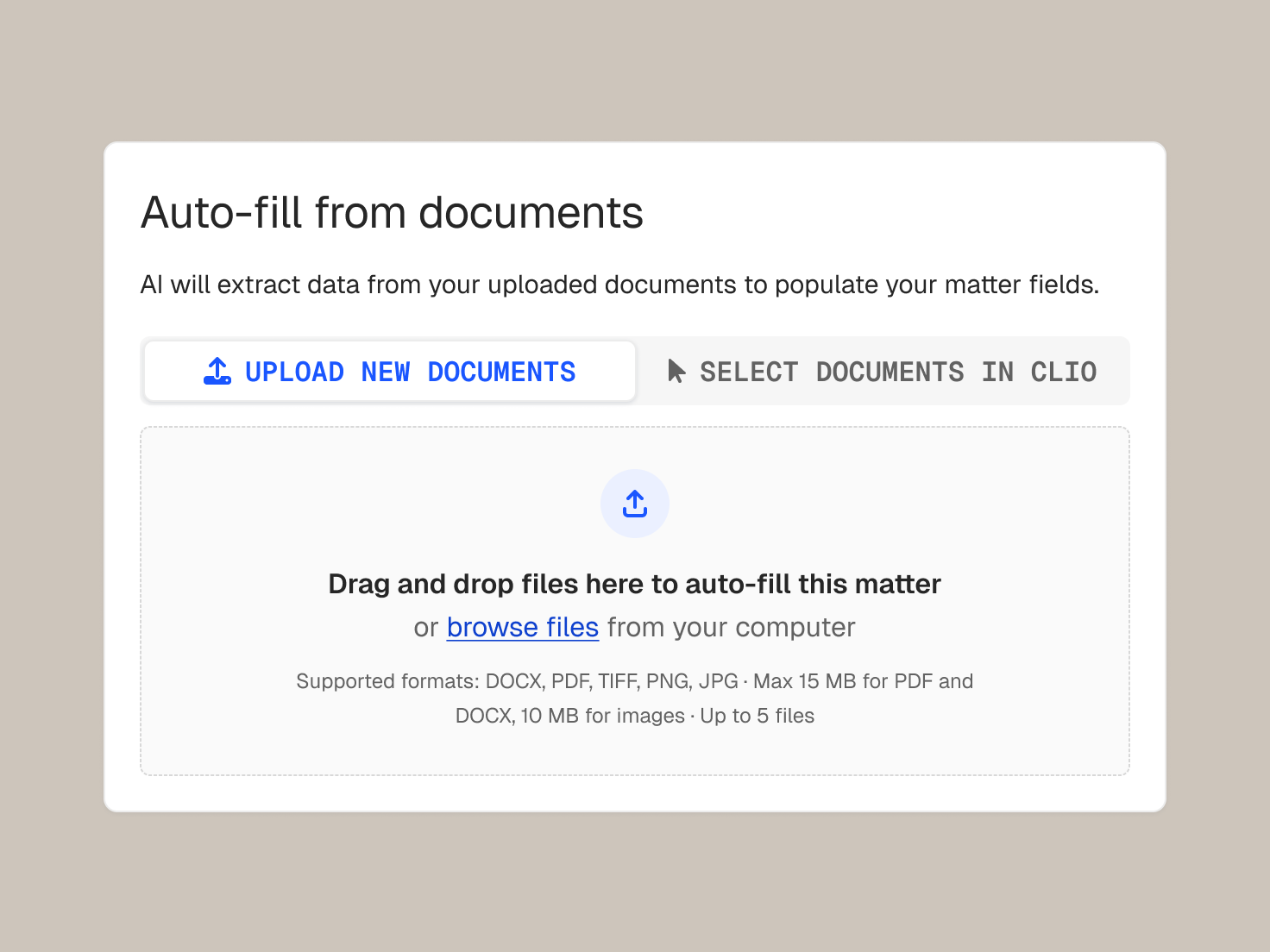The width and height of the screenshot is (1270, 952).
Task: Click the upload arrow icon on the Upload tab
Action: [217, 371]
